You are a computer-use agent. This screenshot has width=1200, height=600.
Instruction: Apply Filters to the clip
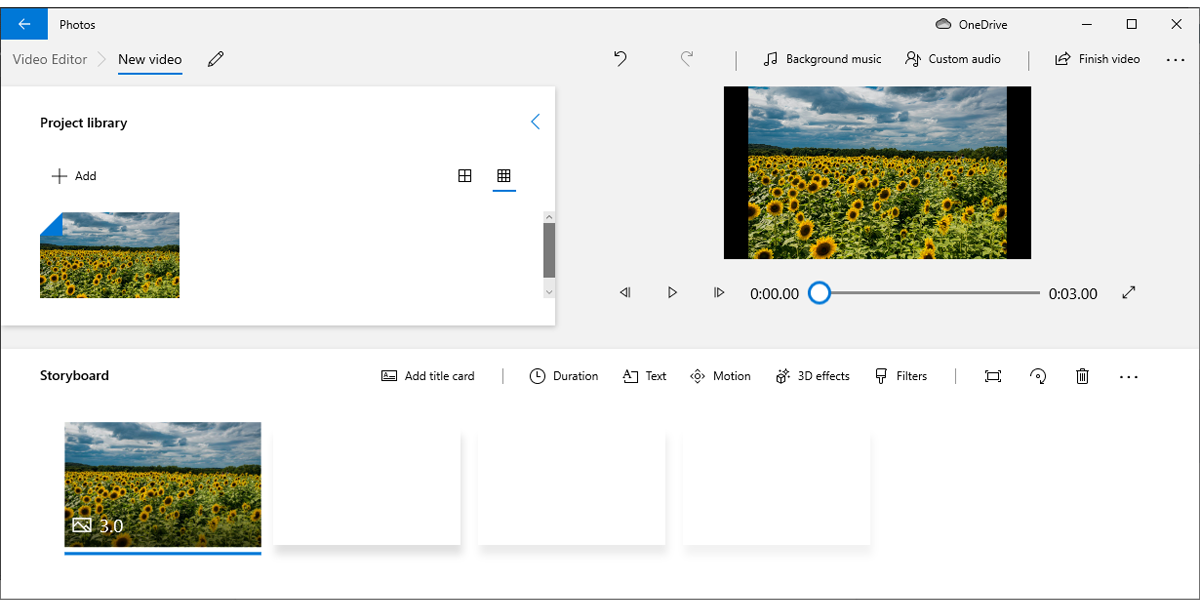click(901, 376)
